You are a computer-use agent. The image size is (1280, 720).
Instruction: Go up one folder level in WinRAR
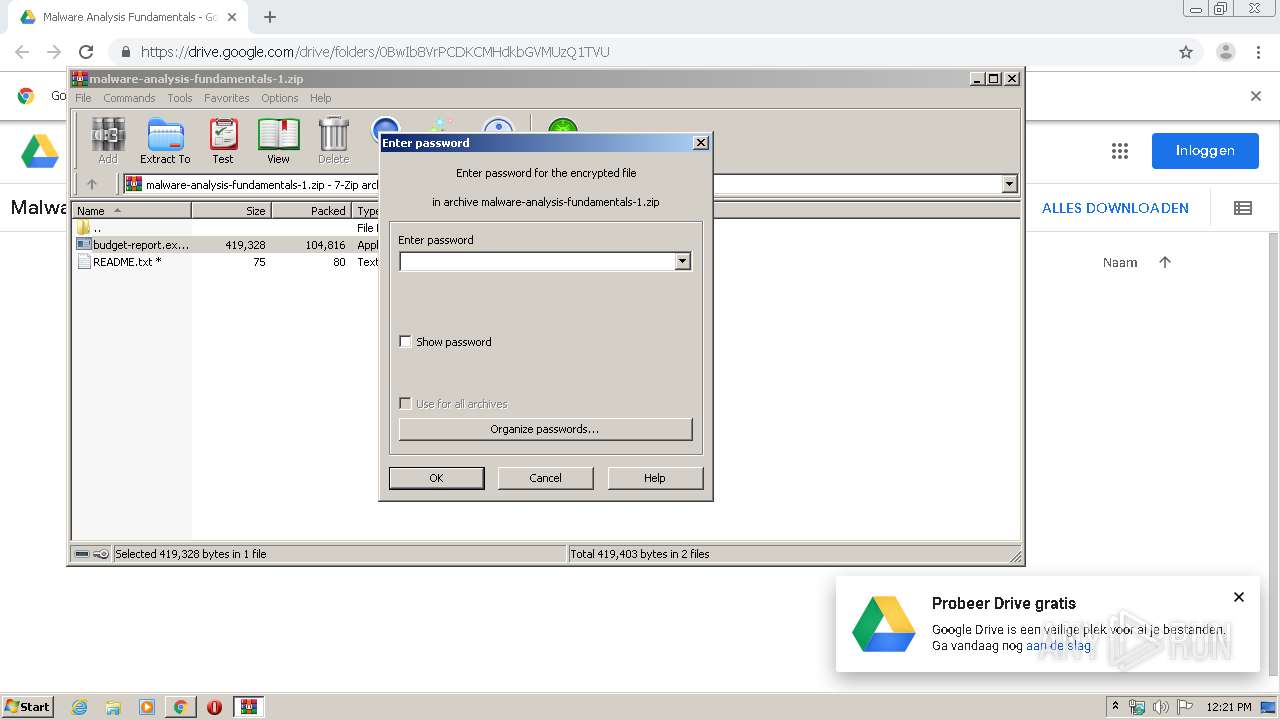point(92,184)
